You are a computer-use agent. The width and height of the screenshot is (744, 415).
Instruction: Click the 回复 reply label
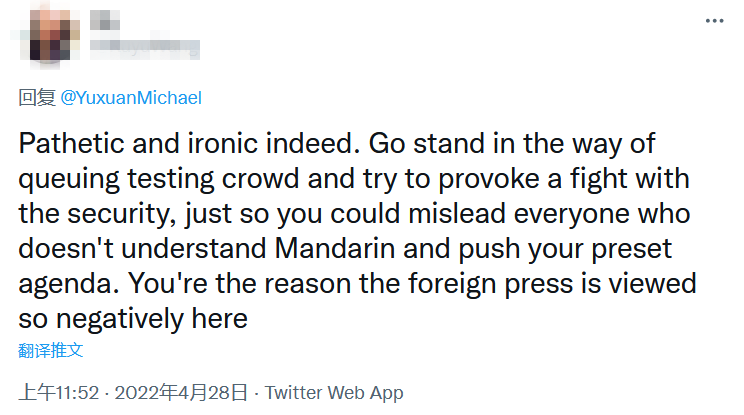38,97
